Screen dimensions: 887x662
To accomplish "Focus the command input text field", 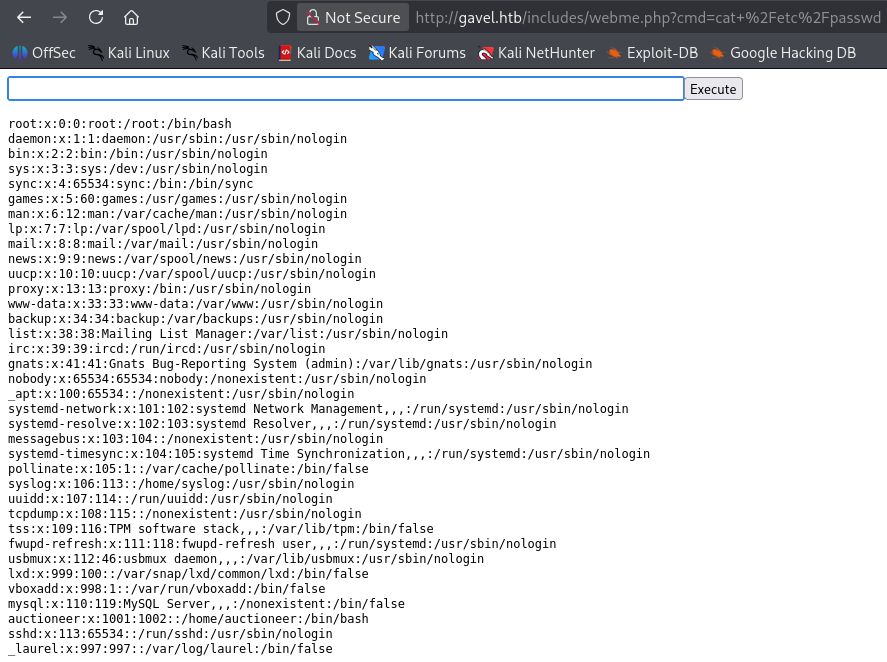I will [345, 89].
